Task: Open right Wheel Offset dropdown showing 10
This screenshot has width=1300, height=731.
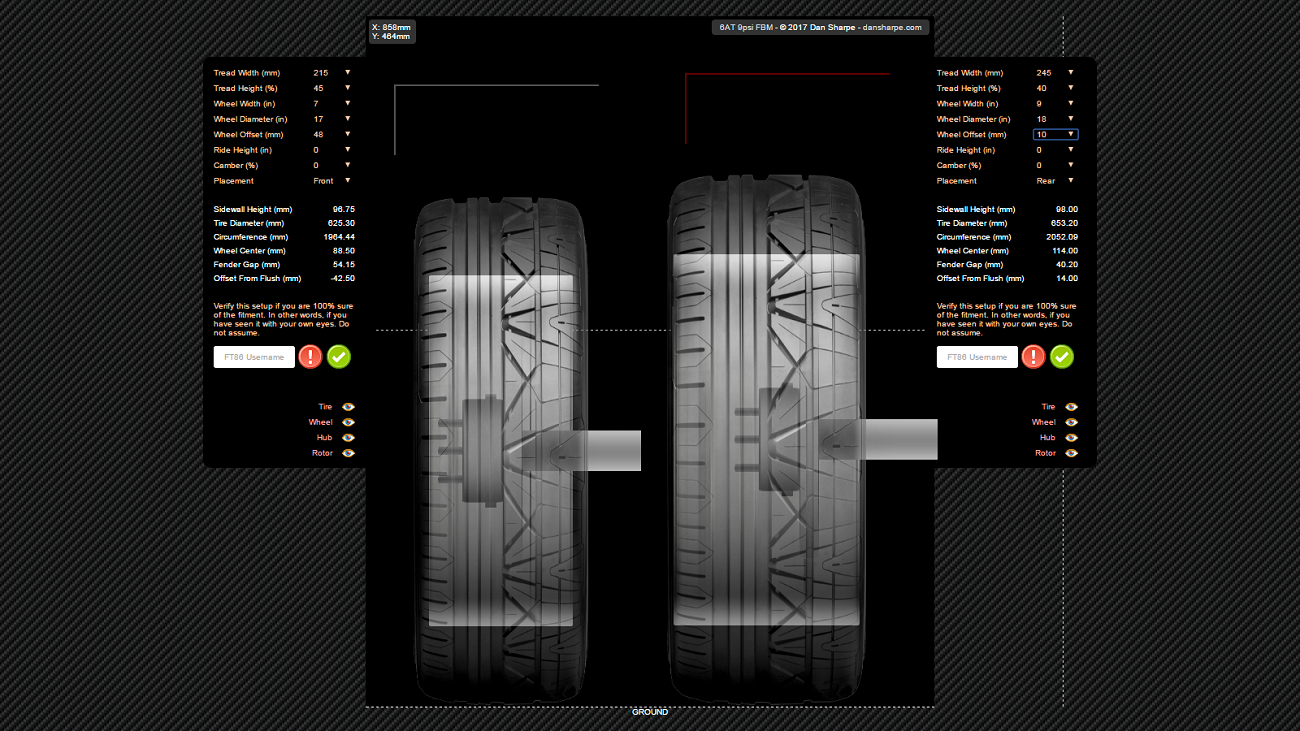Action: point(1055,134)
